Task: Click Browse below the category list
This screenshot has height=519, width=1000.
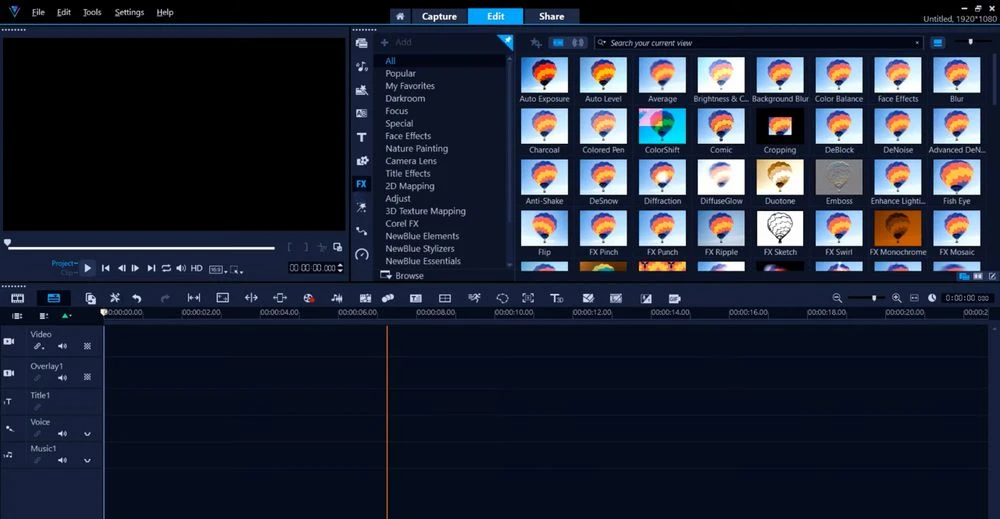Action: tap(409, 275)
